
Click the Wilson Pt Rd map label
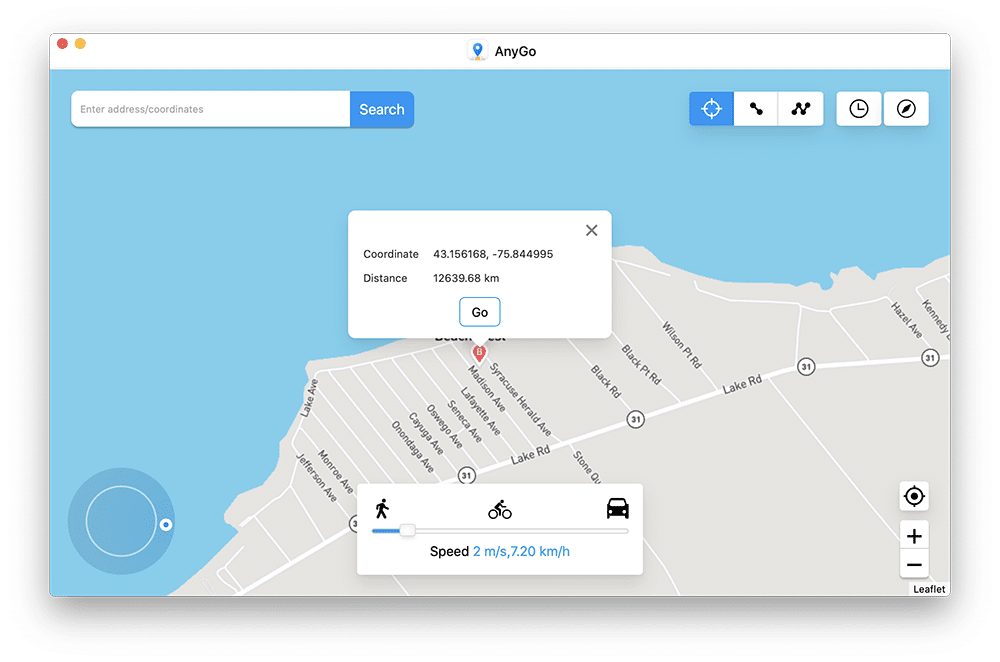(682, 345)
